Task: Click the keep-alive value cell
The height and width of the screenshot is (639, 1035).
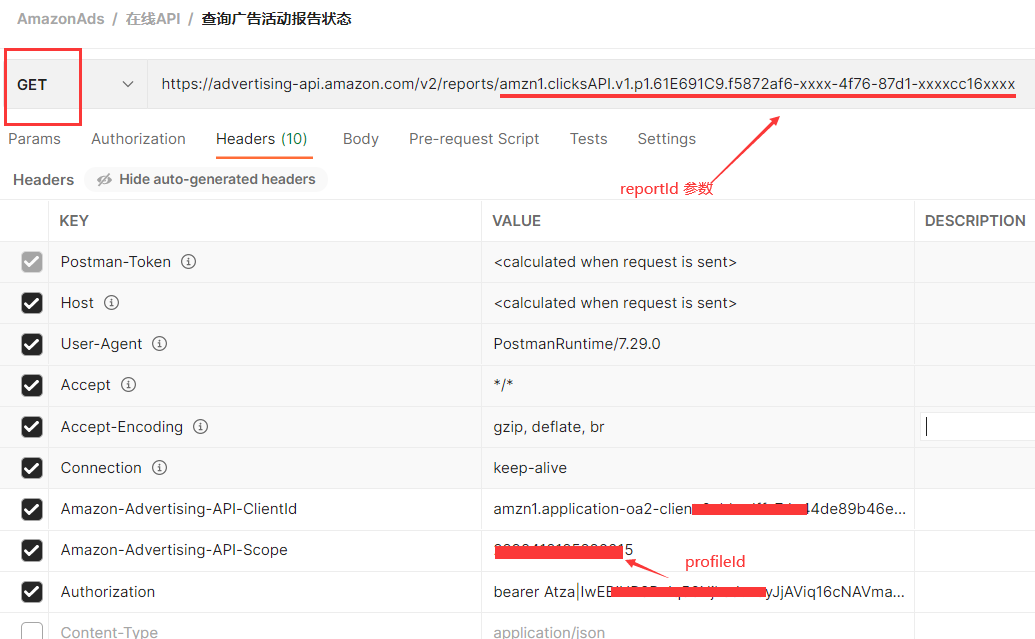Action: (698, 467)
